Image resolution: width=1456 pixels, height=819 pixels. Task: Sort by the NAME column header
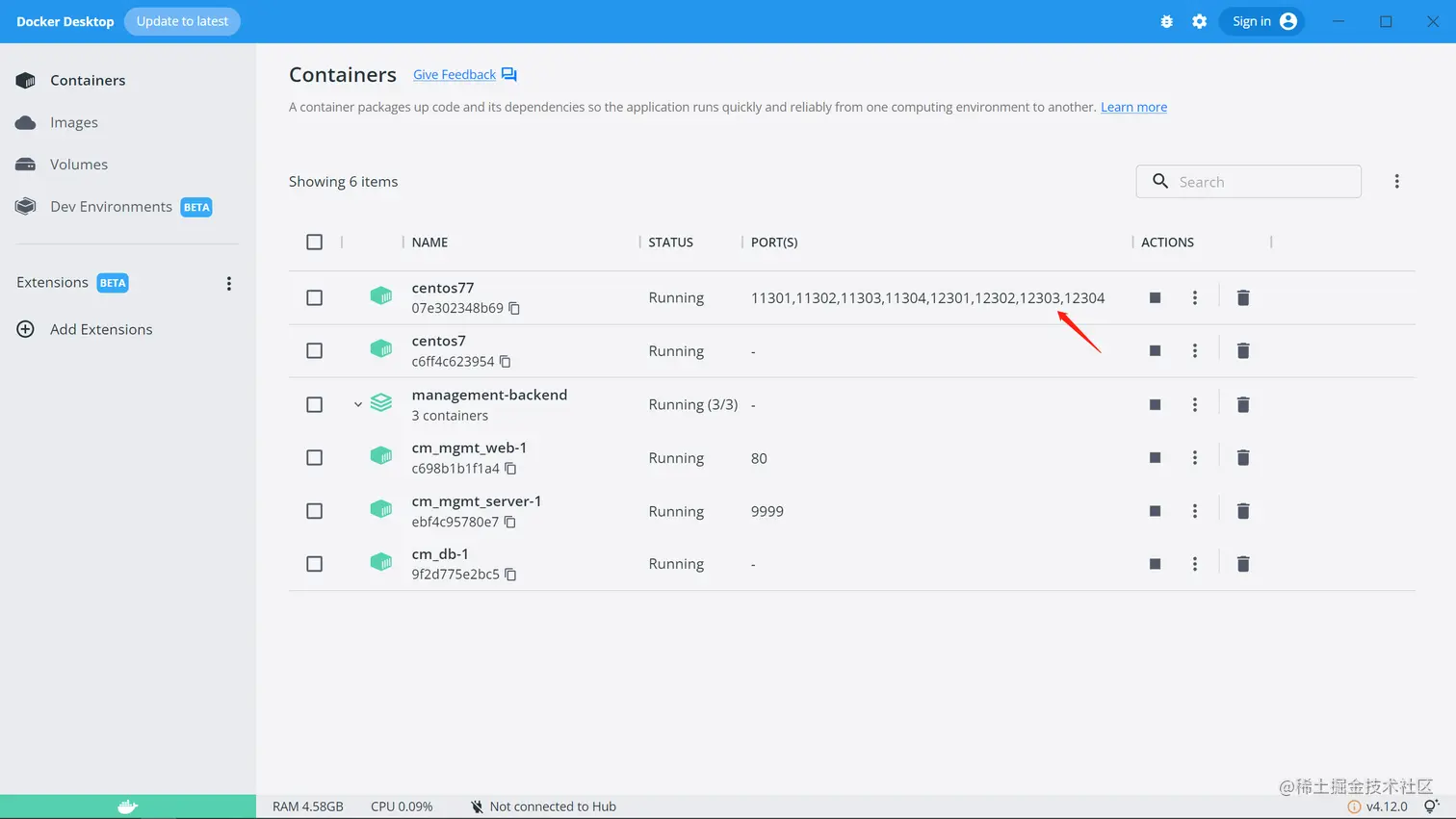coord(429,243)
